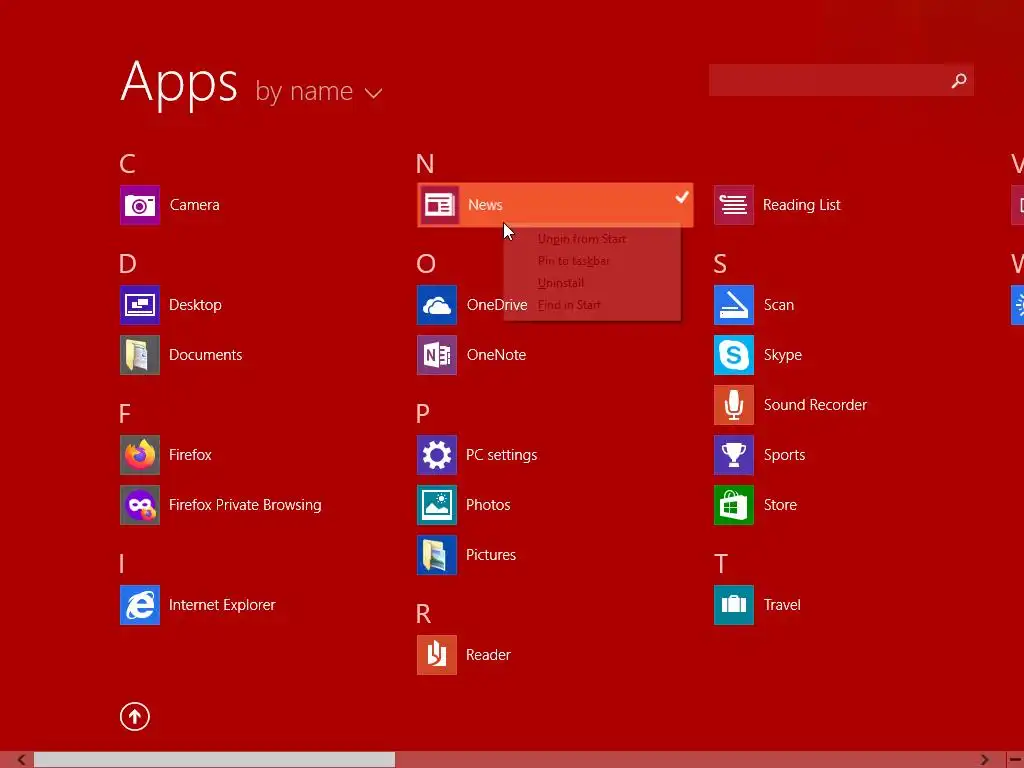Choose Unpin from Start
This screenshot has width=1024, height=768.
(582, 239)
